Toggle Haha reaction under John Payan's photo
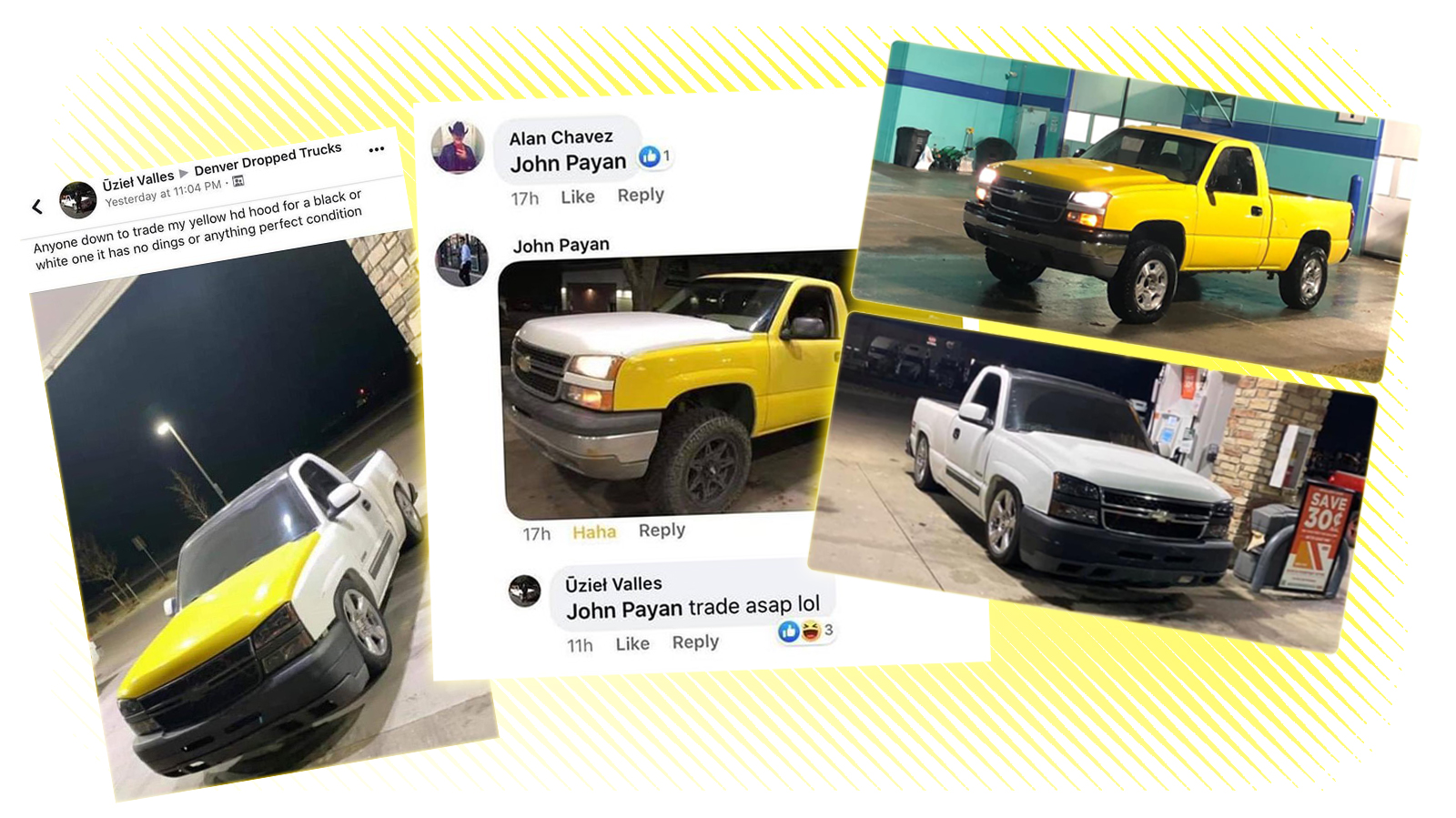This screenshot has width=1456, height=818. tap(594, 532)
